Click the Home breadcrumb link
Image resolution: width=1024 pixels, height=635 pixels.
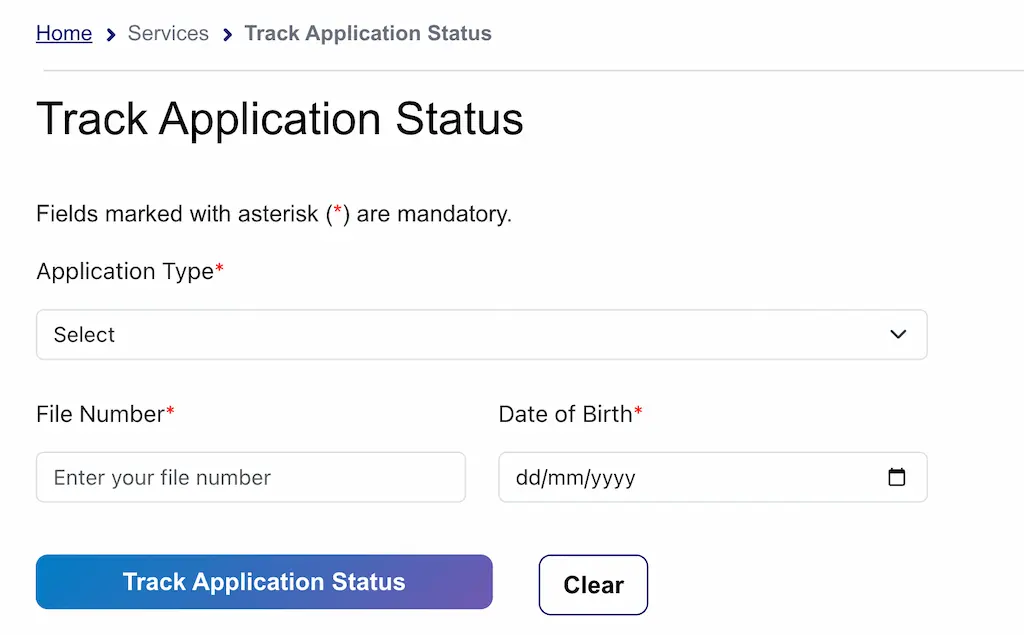point(64,33)
